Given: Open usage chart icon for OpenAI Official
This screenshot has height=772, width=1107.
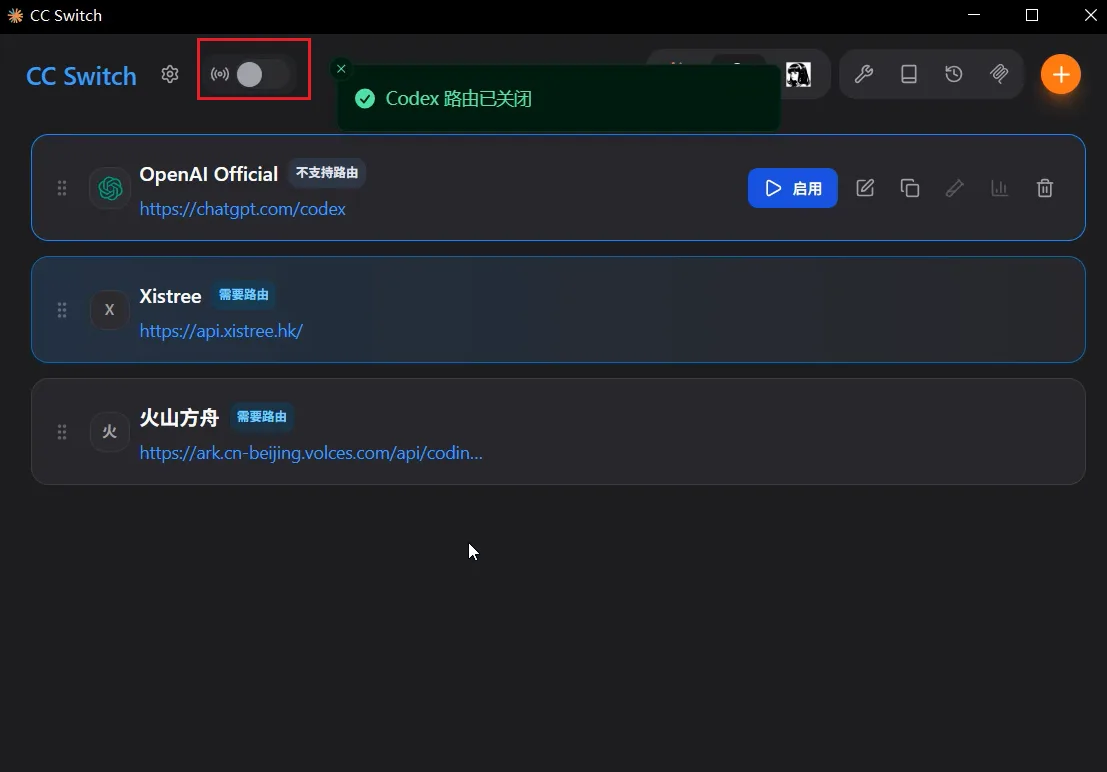Looking at the screenshot, I should pos(1000,188).
